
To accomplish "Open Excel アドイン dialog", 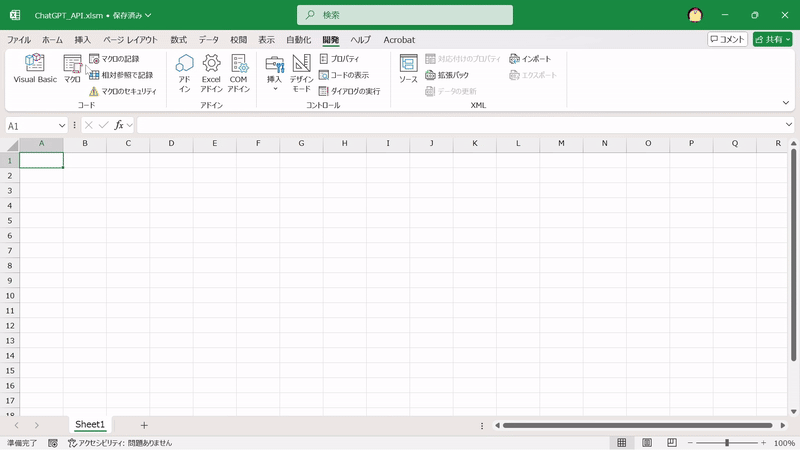I will click(x=211, y=72).
